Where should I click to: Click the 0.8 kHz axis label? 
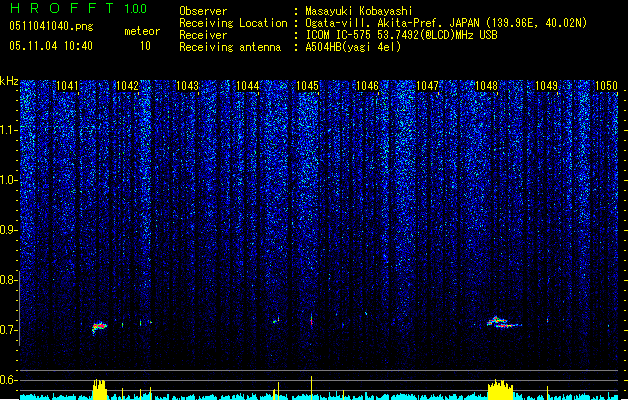point(8,280)
